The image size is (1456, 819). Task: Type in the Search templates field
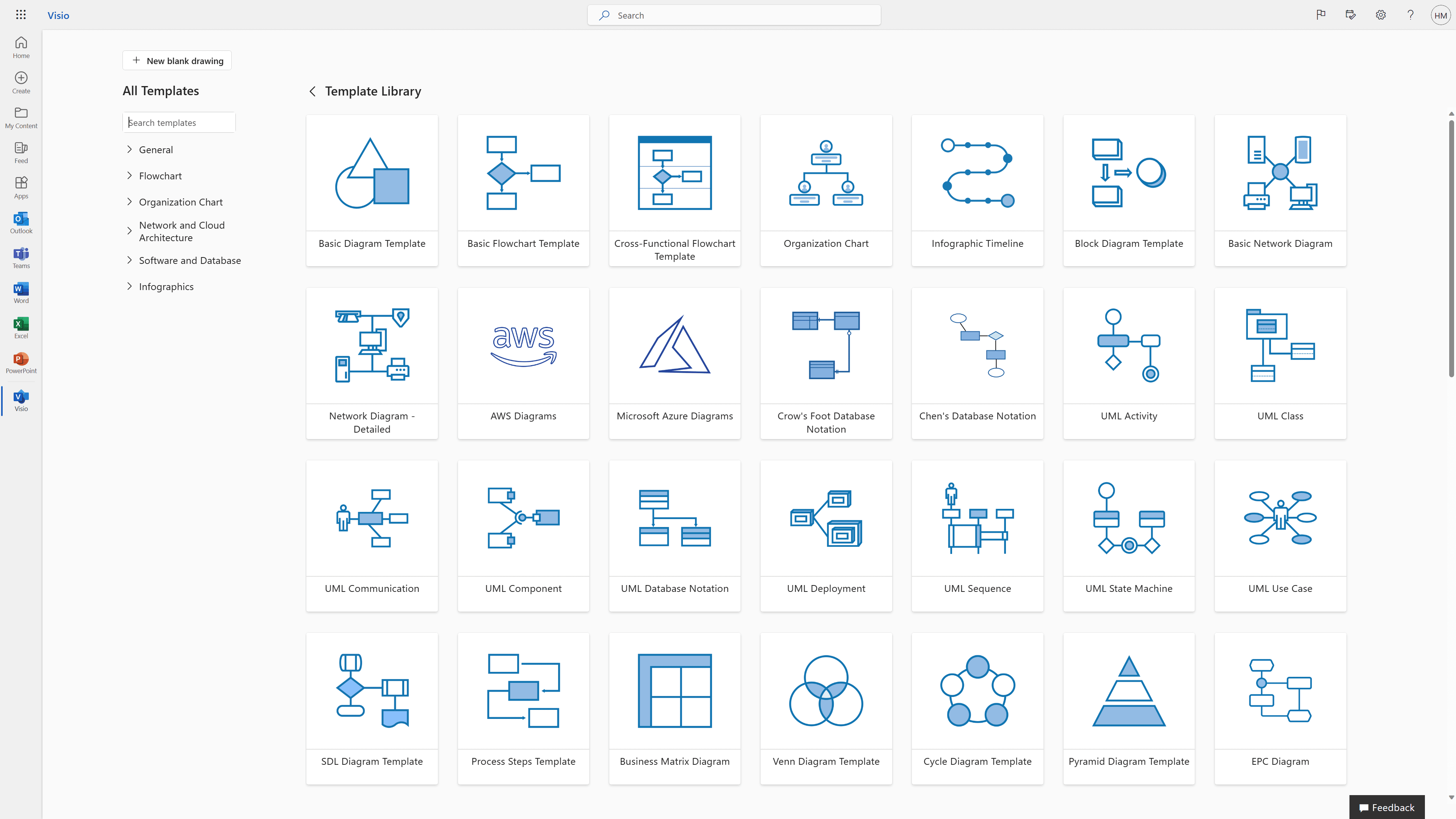179,122
